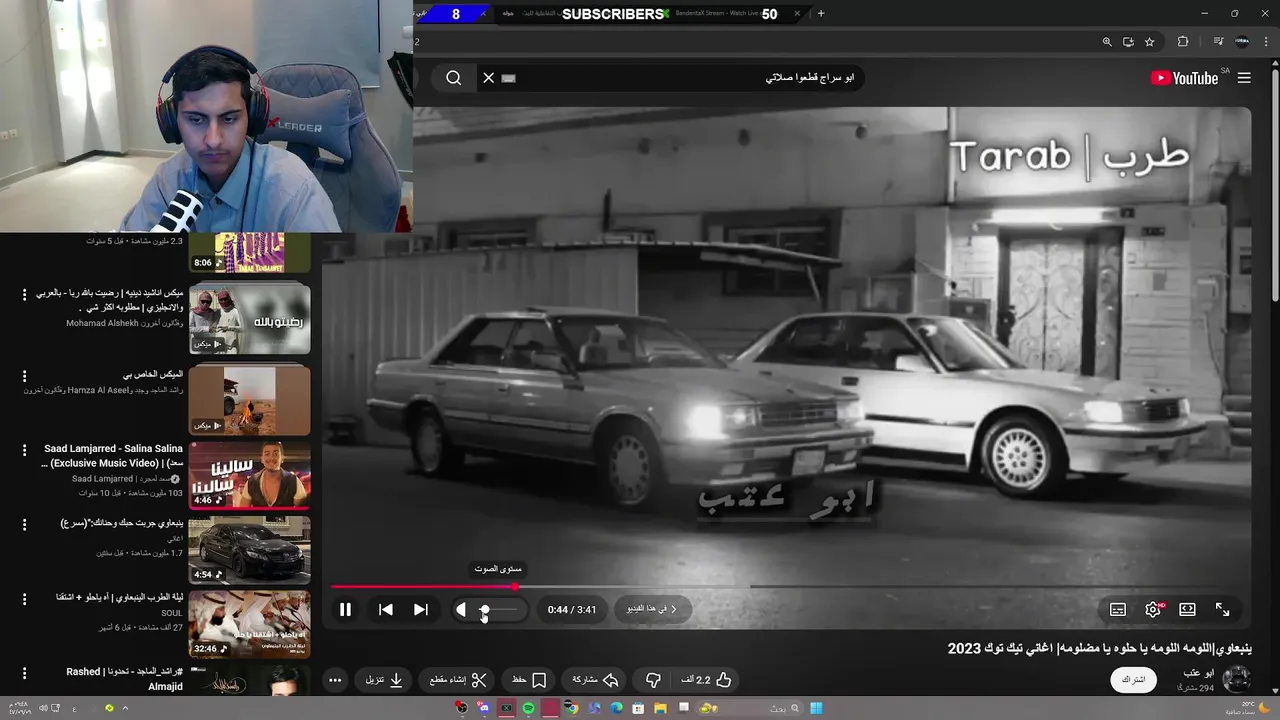Open ينبعاوي جريت حبك title
The height and width of the screenshot is (720, 1280).
pos(122,523)
